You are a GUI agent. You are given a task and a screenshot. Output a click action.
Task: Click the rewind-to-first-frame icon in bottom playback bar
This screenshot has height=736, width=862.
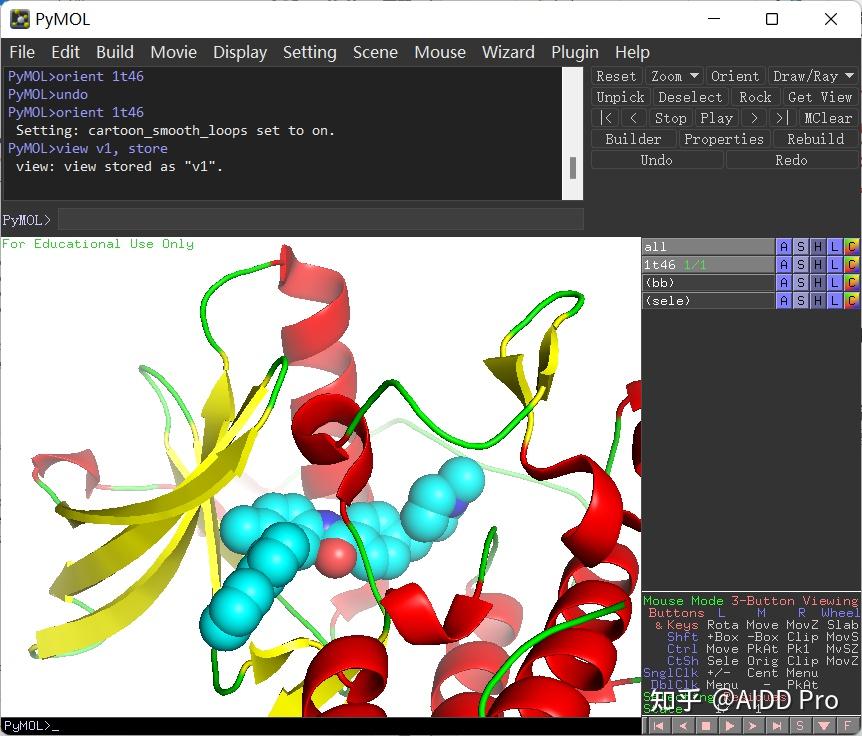click(658, 726)
